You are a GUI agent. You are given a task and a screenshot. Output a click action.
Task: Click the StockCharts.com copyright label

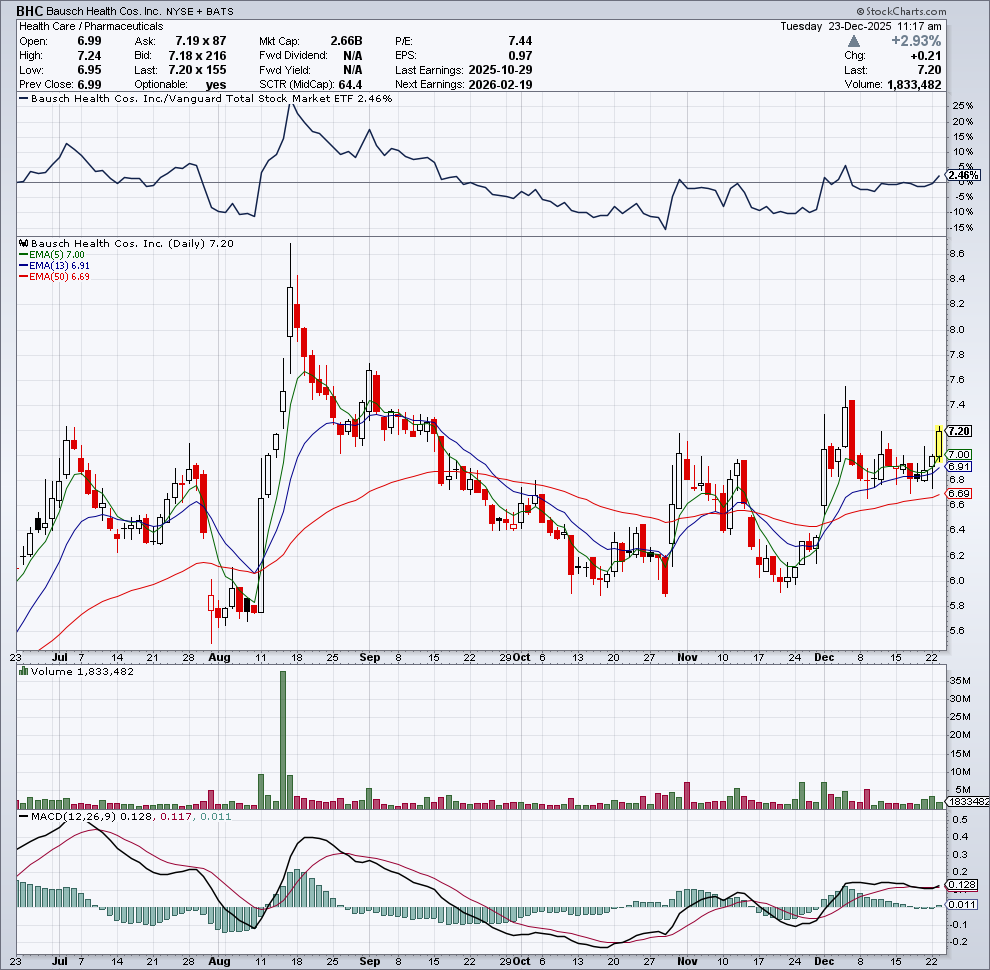[901, 11]
